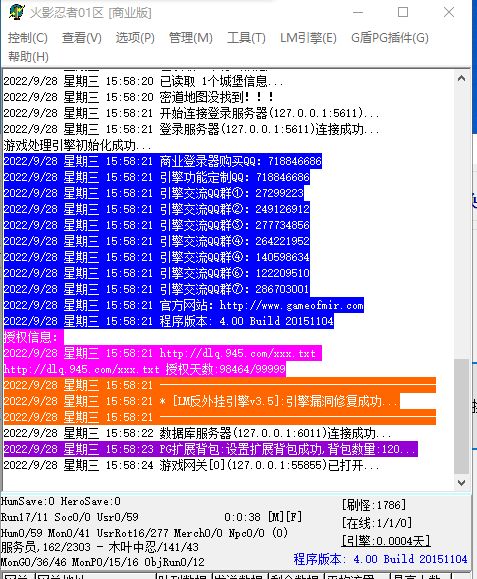The image size is (477, 579).
Task: Click the Hum0/59 Mon0/41 status line
Action: (144, 533)
